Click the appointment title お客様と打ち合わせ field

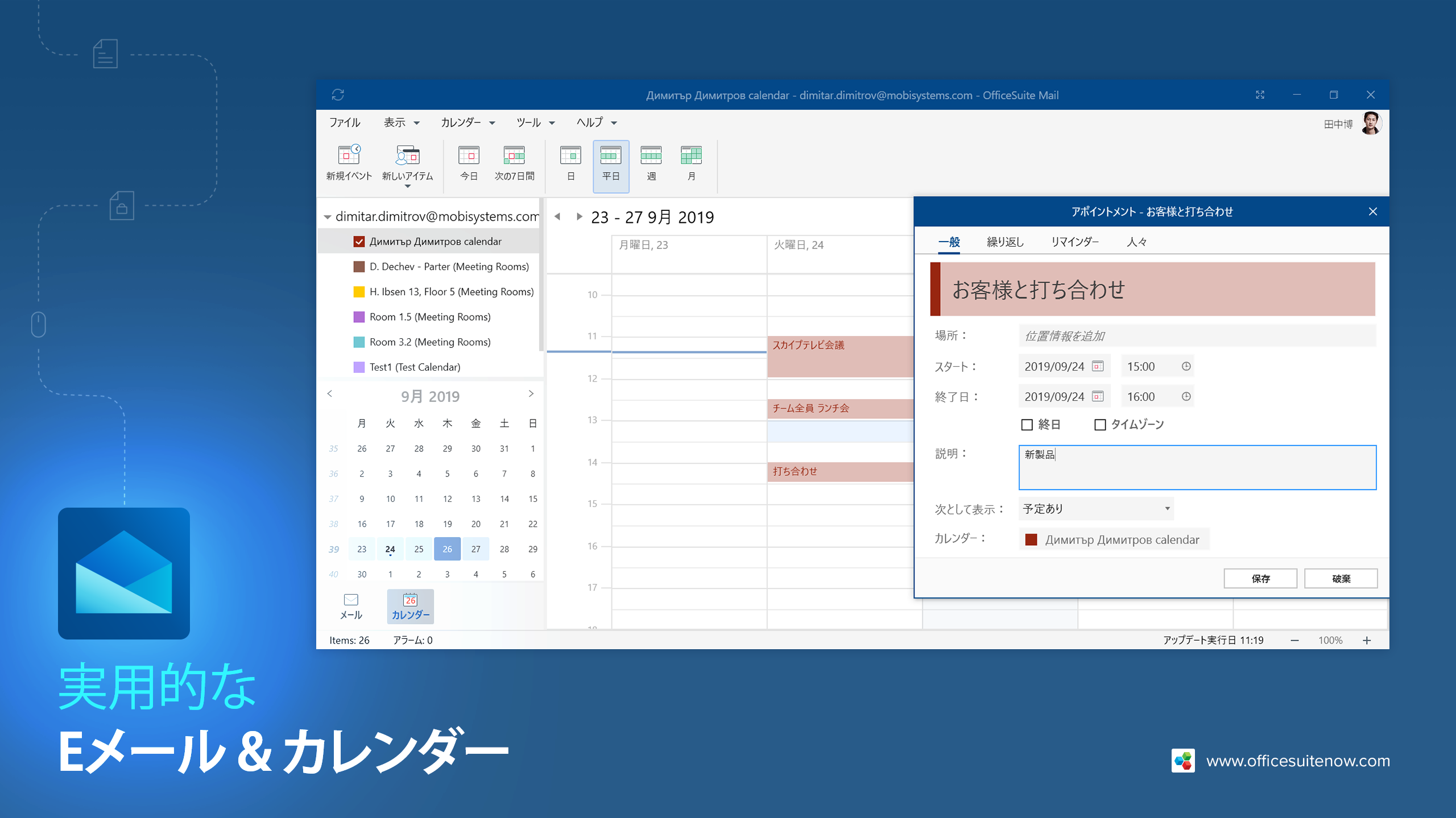[1157, 289]
